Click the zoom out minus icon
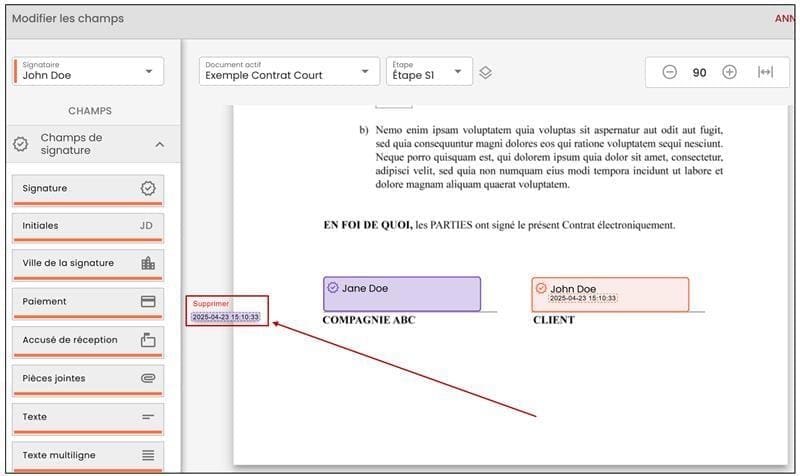The image size is (800, 476). coord(670,72)
